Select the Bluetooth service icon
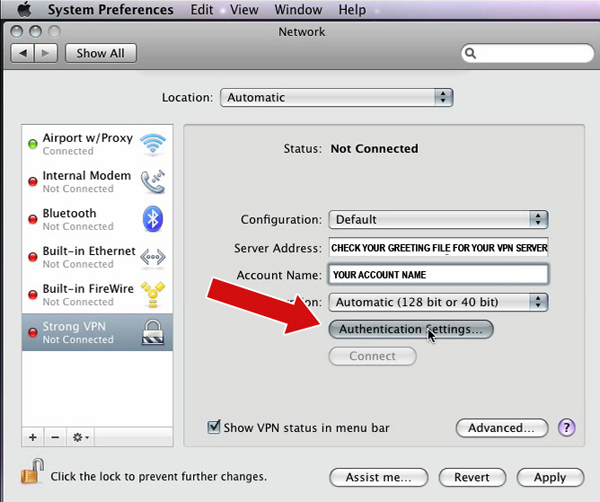Image resolution: width=600 pixels, height=502 pixels. 153,219
